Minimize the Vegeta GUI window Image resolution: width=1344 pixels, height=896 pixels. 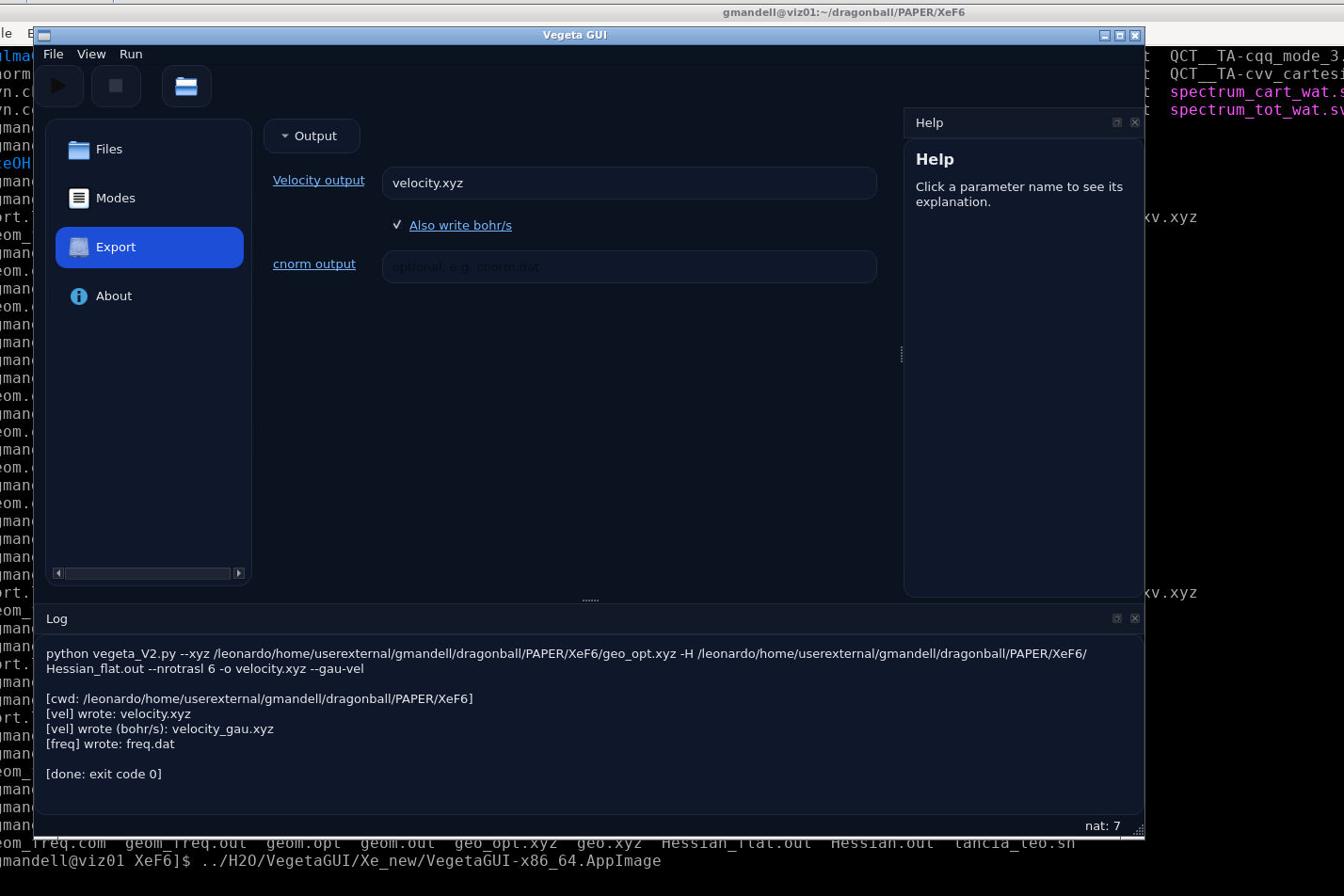coord(1105,36)
